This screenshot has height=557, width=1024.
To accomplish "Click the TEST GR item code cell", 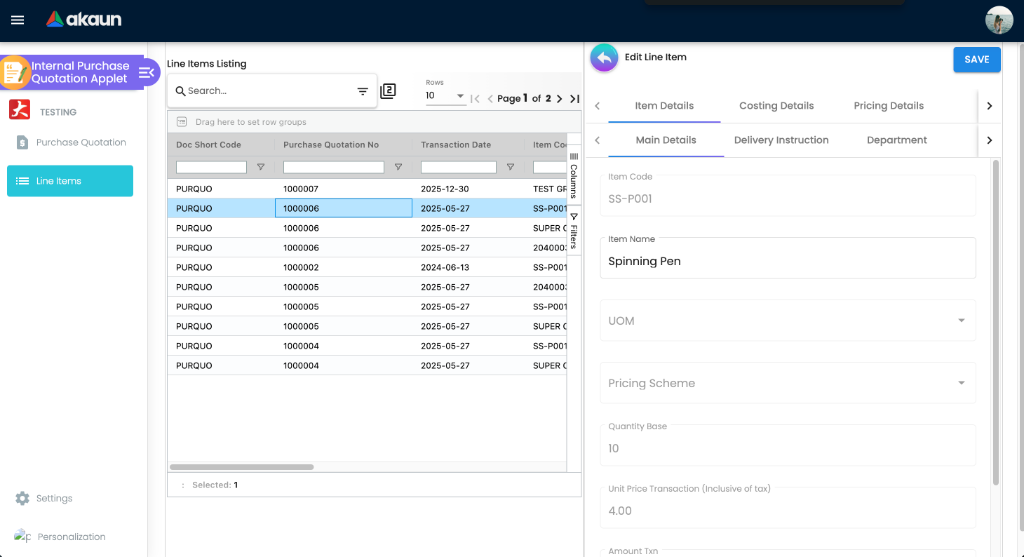I will (x=546, y=189).
